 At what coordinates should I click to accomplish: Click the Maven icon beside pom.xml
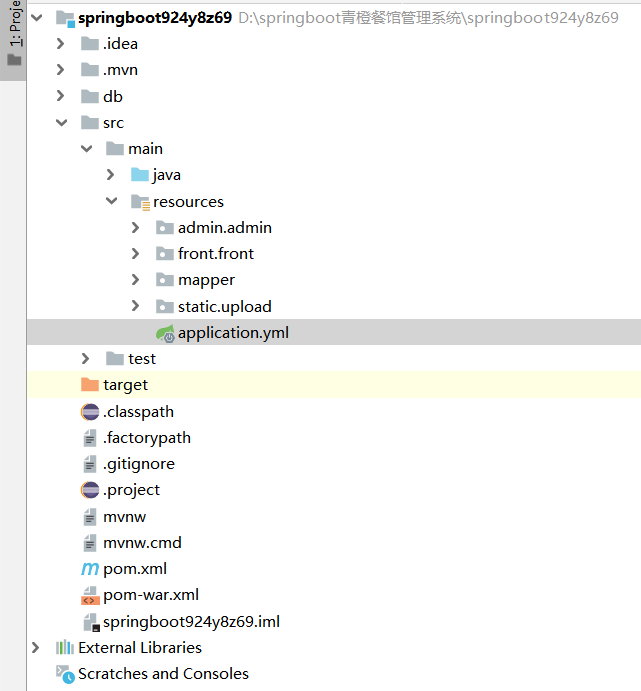(89, 569)
